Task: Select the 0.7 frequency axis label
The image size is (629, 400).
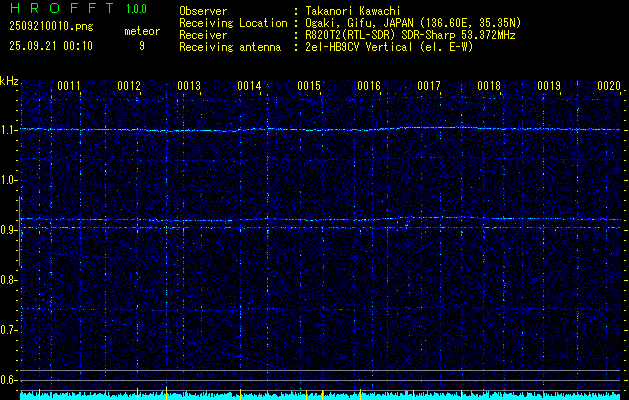Action: pyautogui.click(x=9, y=330)
